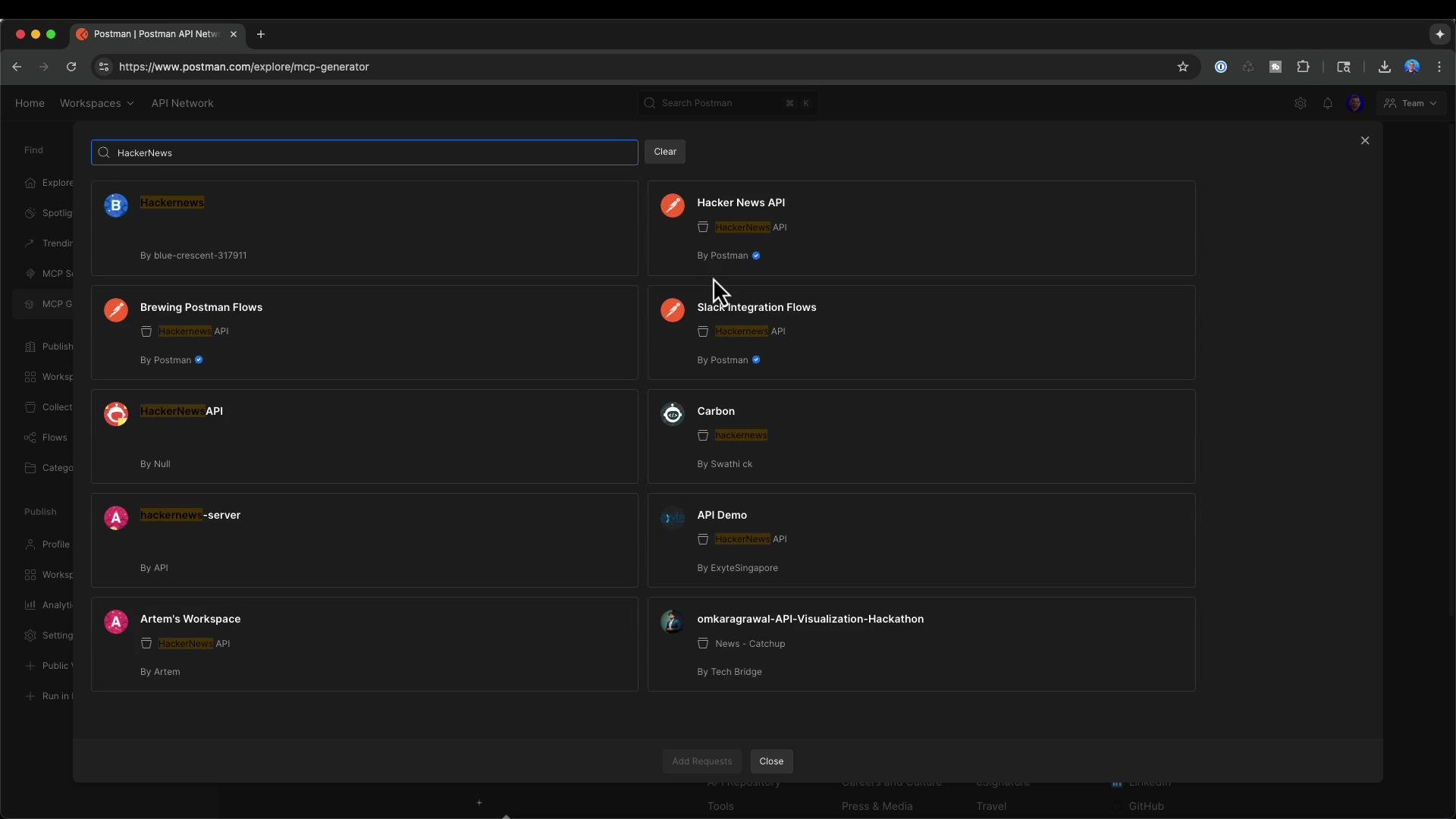This screenshot has width=1456, height=819.
Task: Click the Press & Media footer link
Action: (877, 806)
